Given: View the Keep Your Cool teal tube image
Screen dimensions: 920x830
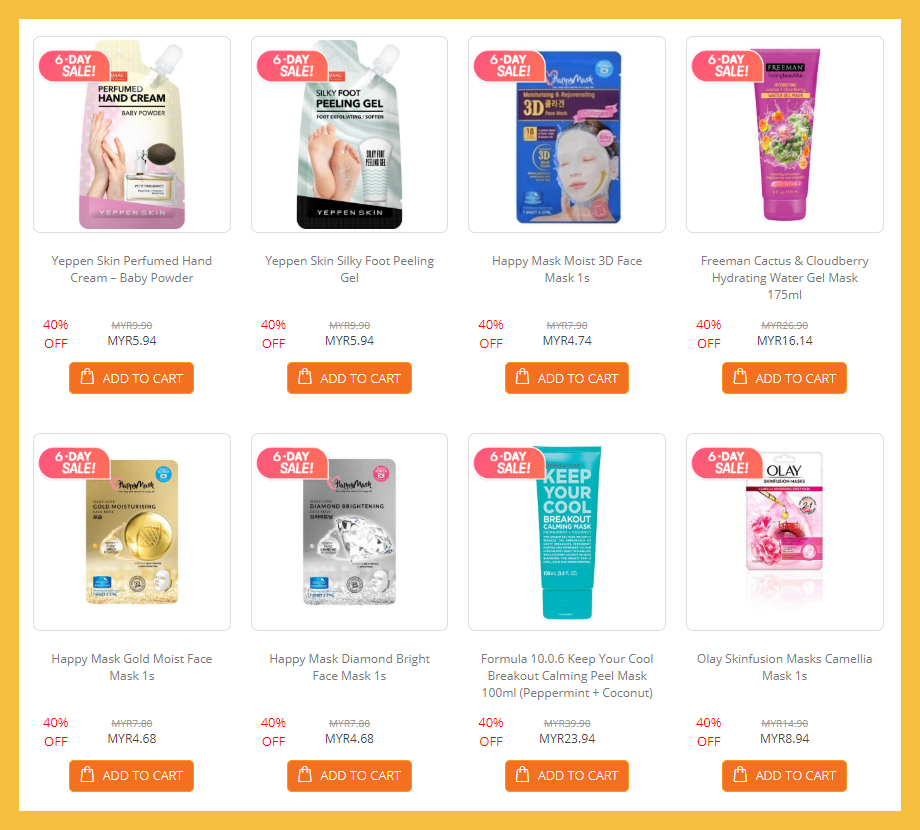Looking at the screenshot, I should tap(567, 532).
